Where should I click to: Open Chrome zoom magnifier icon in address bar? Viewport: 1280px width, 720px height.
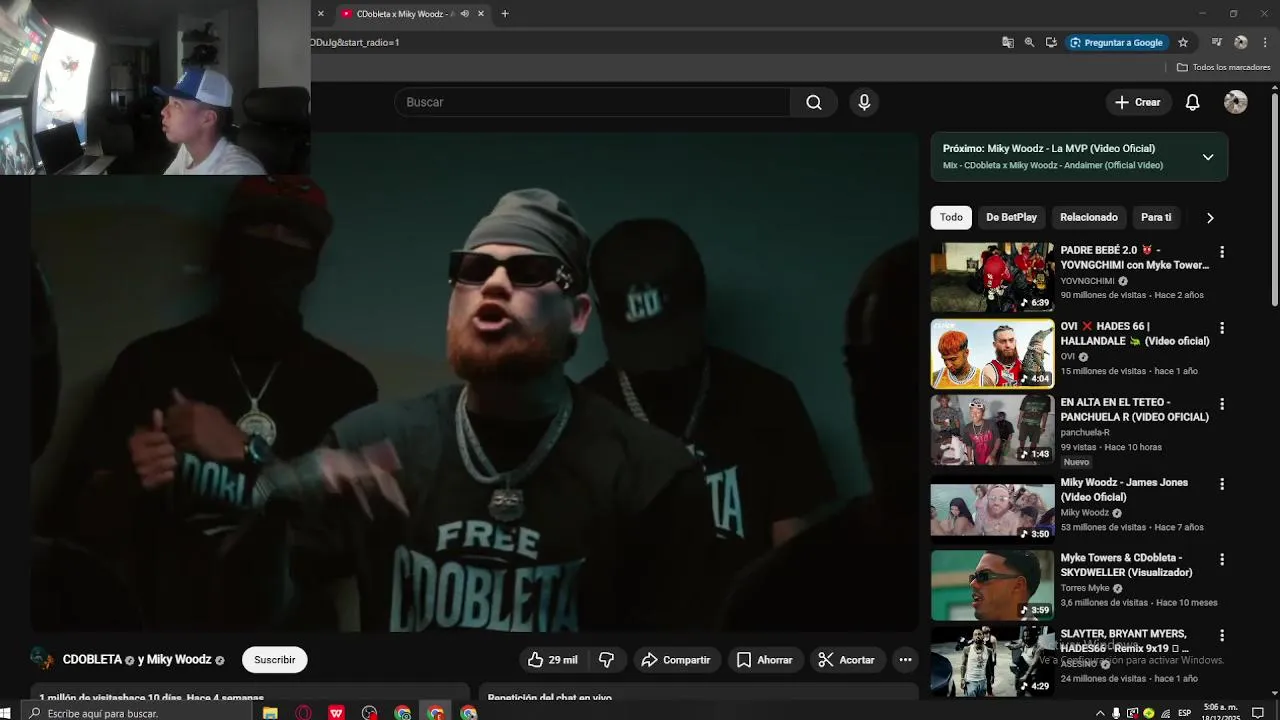(x=1029, y=42)
